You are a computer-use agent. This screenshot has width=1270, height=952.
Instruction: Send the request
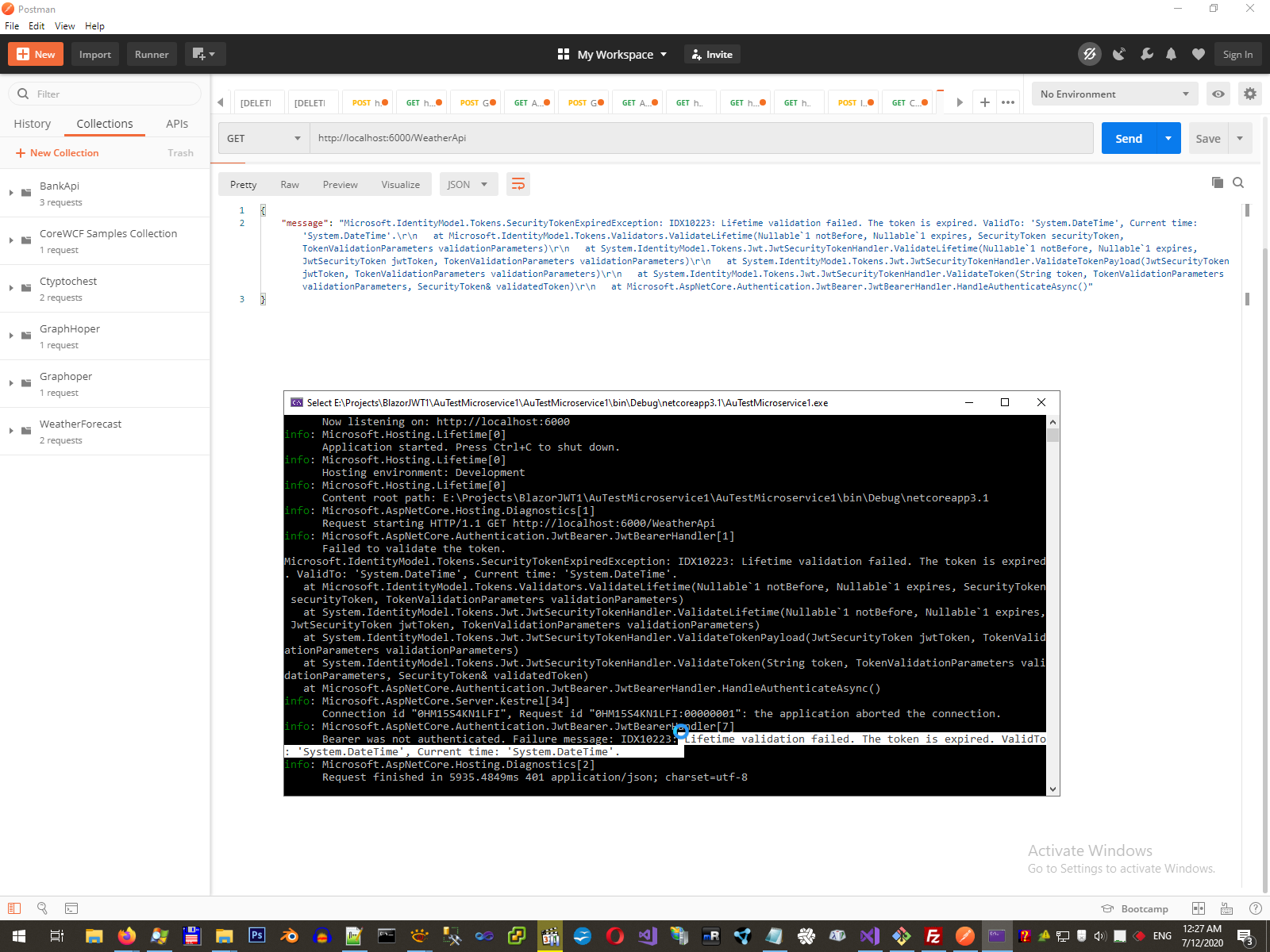click(1130, 138)
